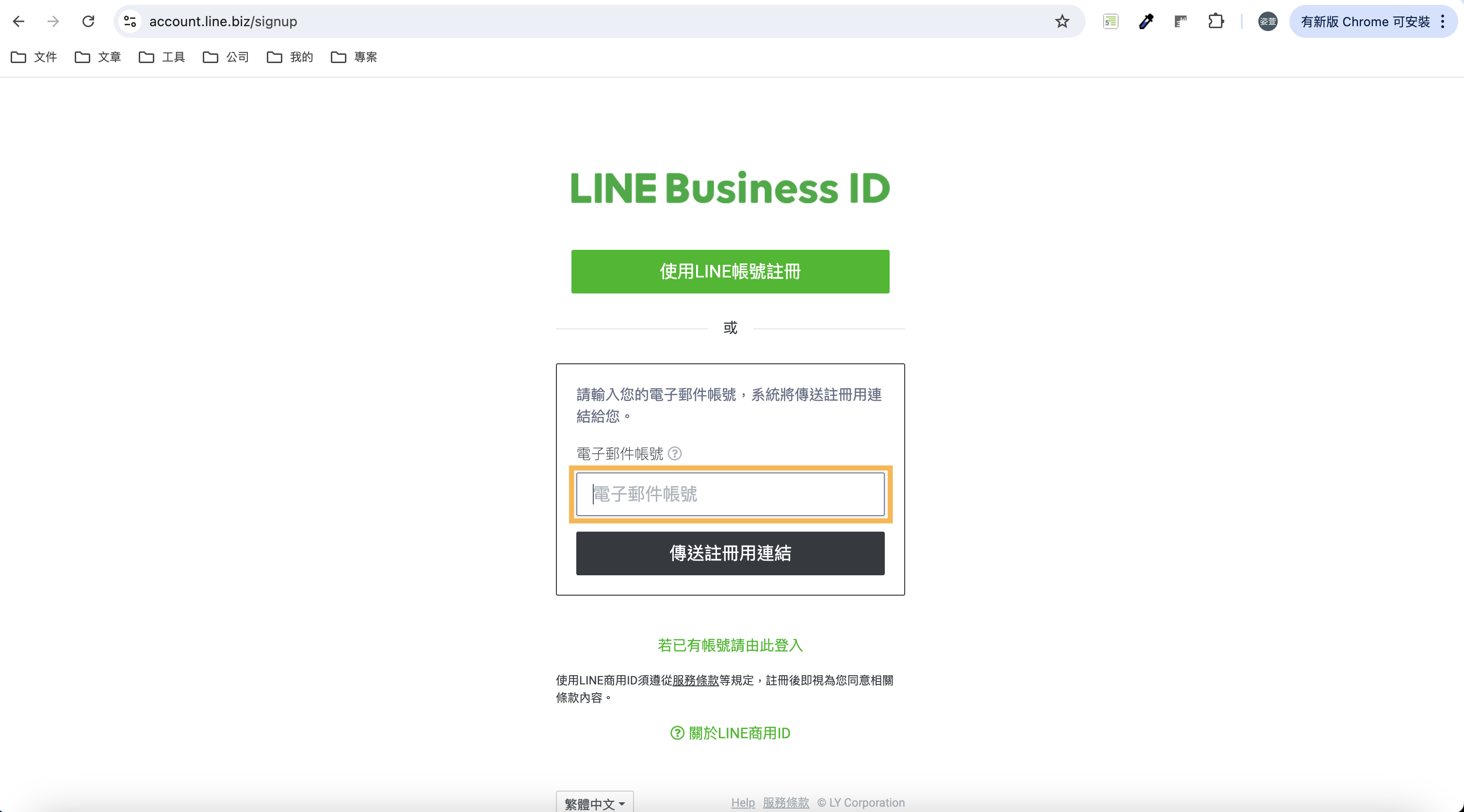The height and width of the screenshot is (812, 1464).
Task: Click the LINE Business ID logo
Action: pyautogui.click(x=730, y=188)
